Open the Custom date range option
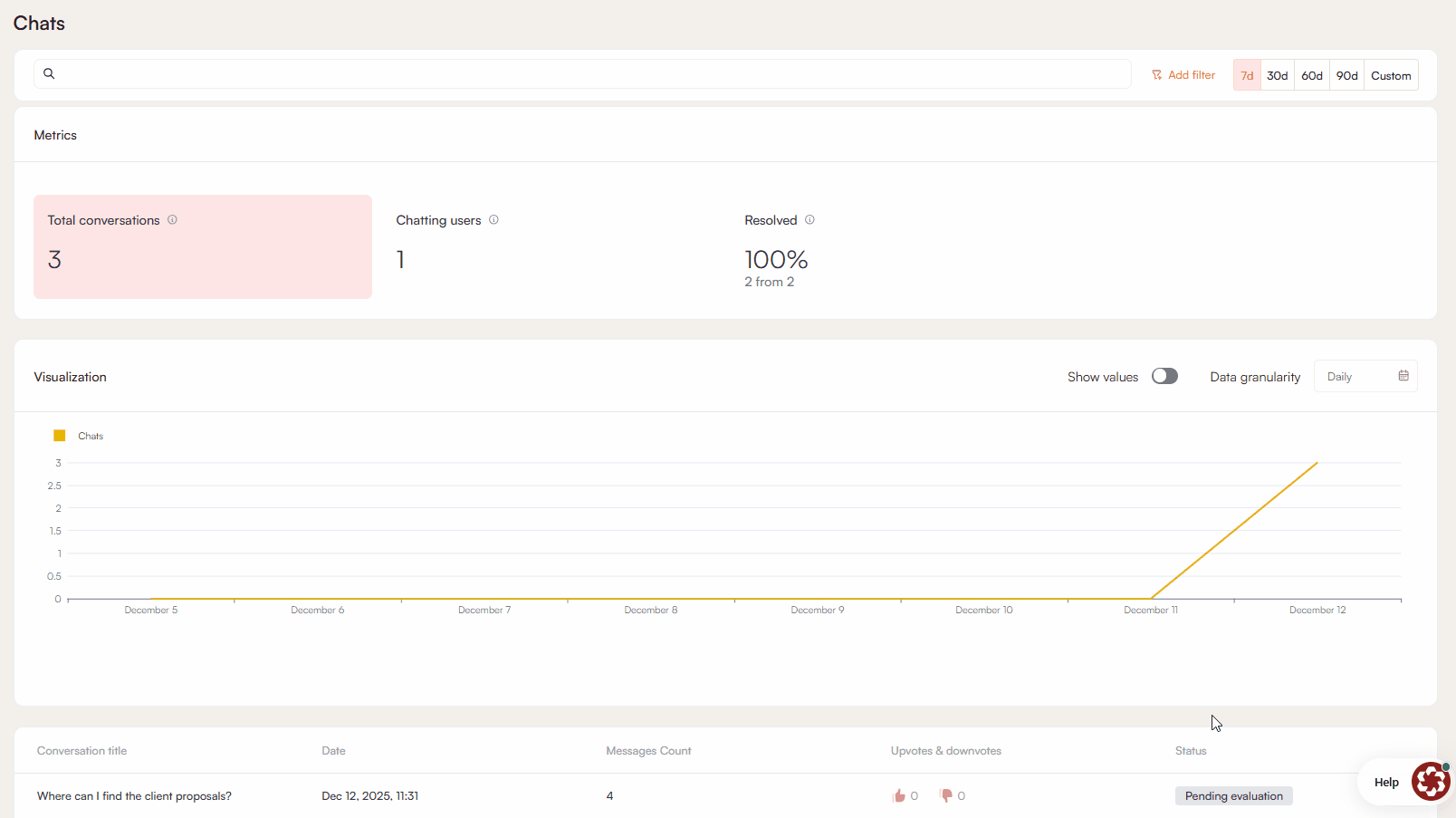1456x818 pixels. tap(1391, 75)
